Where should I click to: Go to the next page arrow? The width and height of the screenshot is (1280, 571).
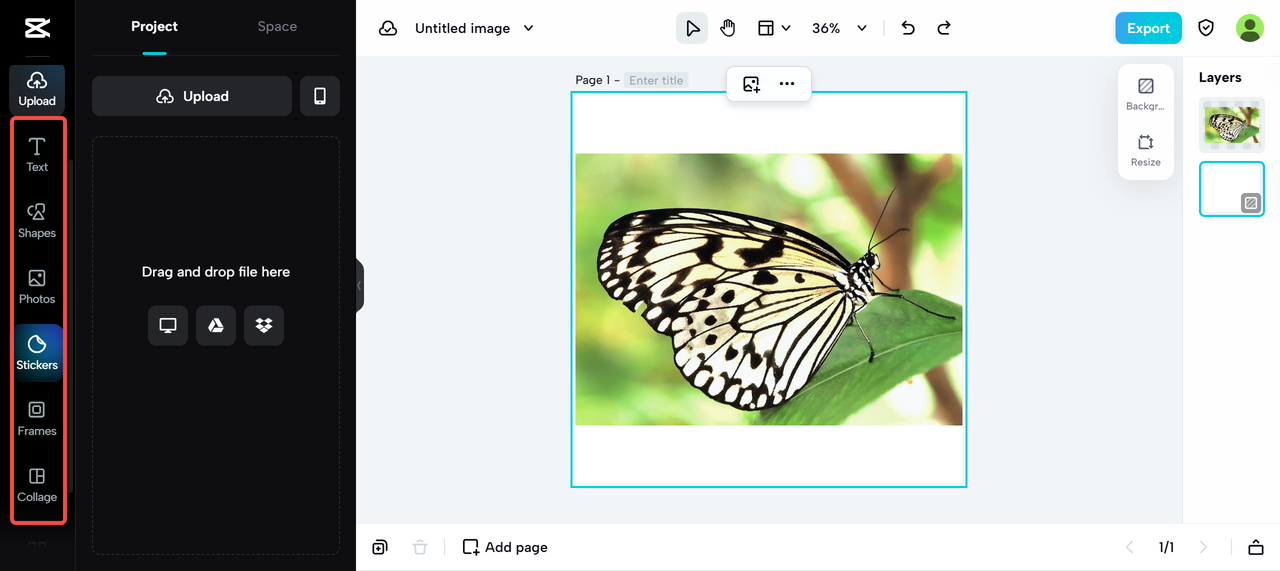[x=1203, y=547]
